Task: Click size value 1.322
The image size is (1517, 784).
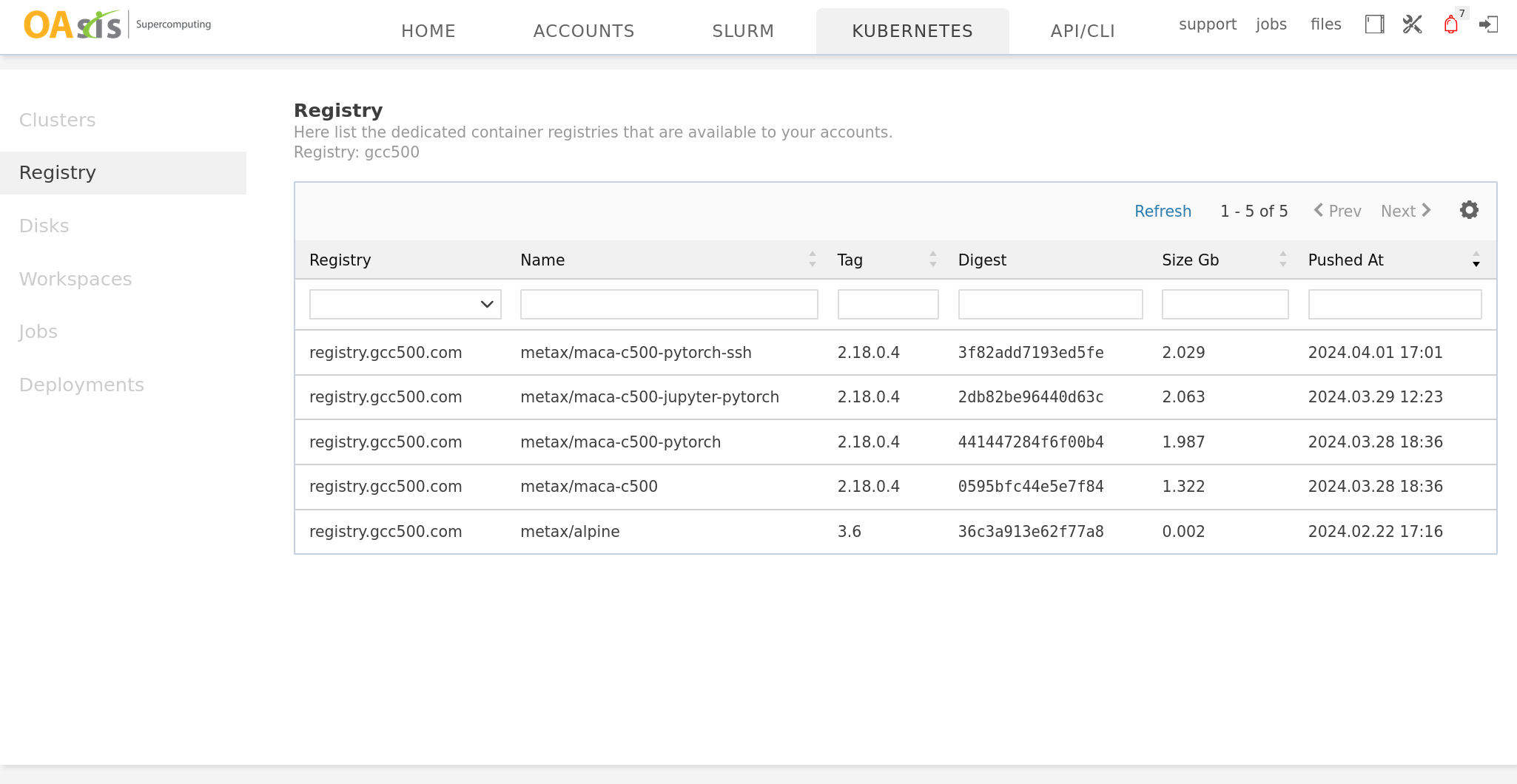Action: [1183, 487]
